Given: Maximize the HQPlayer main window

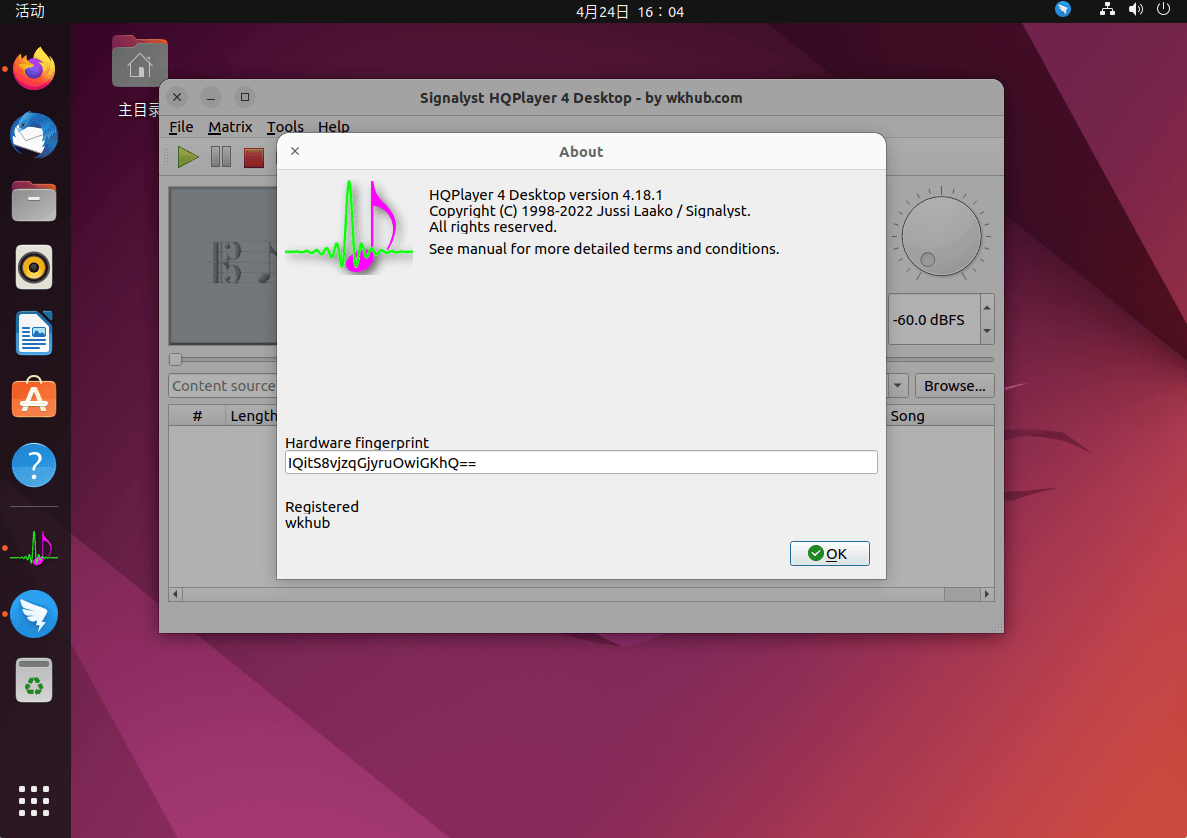Looking at the screenshot, I should 245,98.
